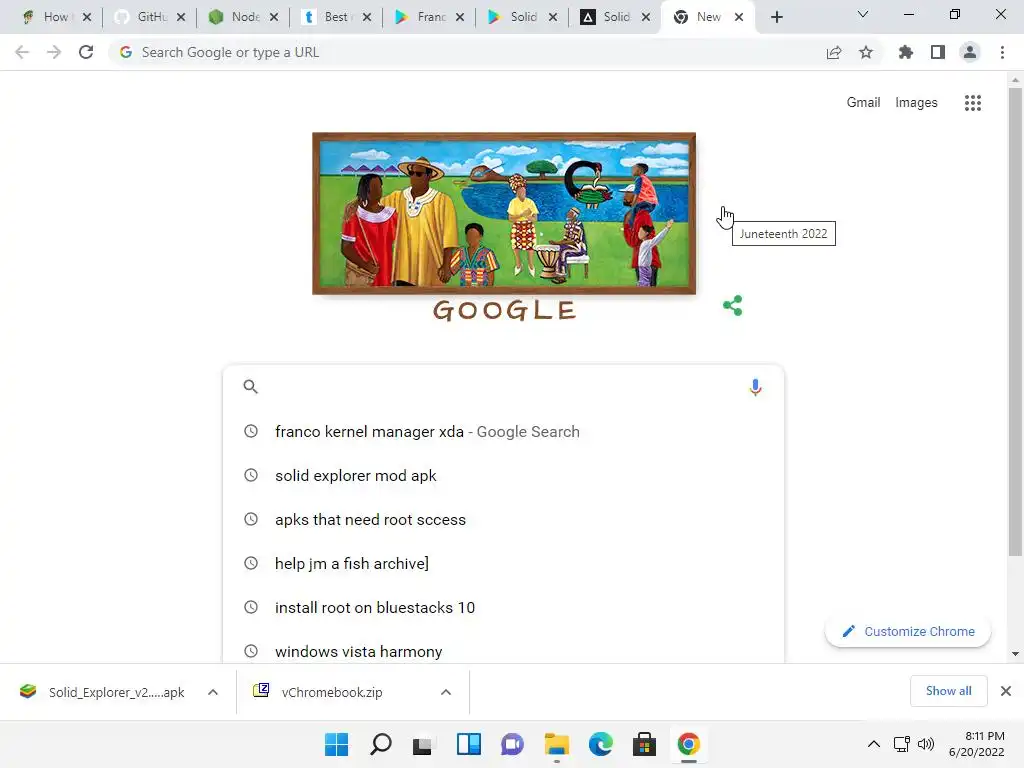Select 'install root on bluestacks 10' suggestion
This screenshot has width=1024, height=768.
click(x=503, y=607)
